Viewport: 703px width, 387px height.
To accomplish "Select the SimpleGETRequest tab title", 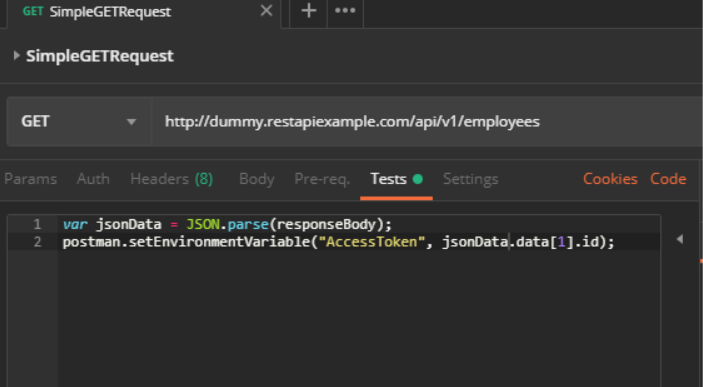I will (x=110, y=12).
